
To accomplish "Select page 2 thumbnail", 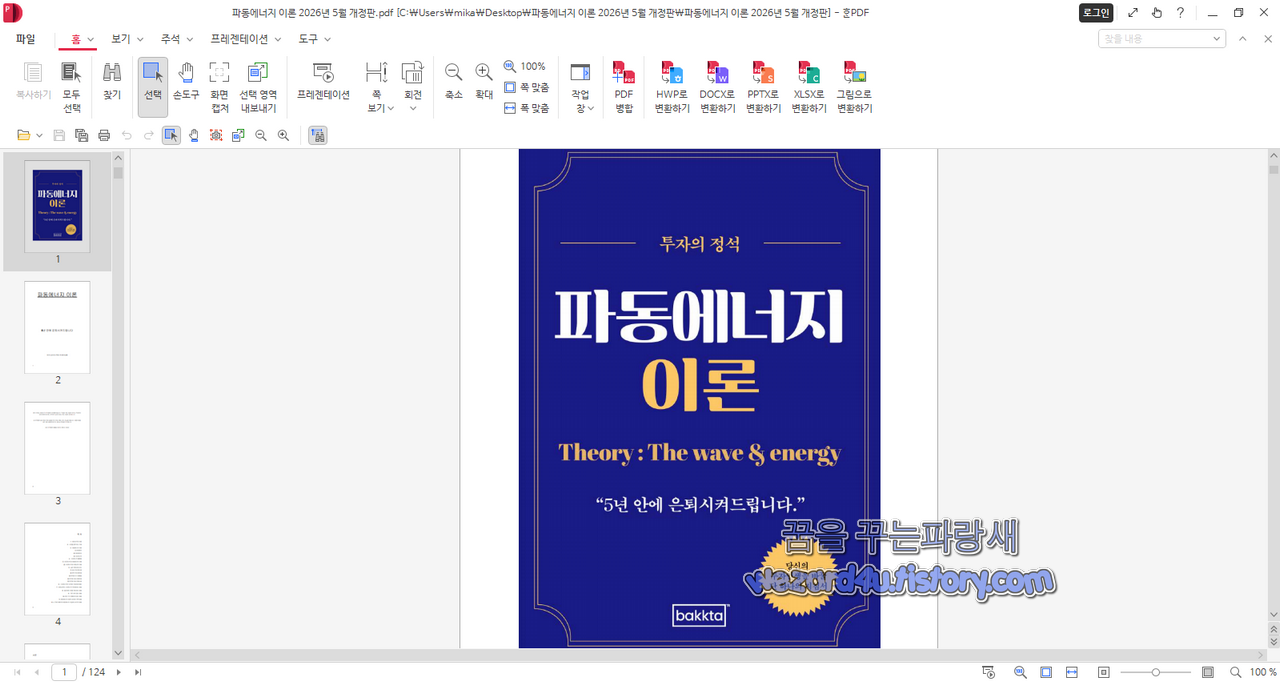I will 57,327.
